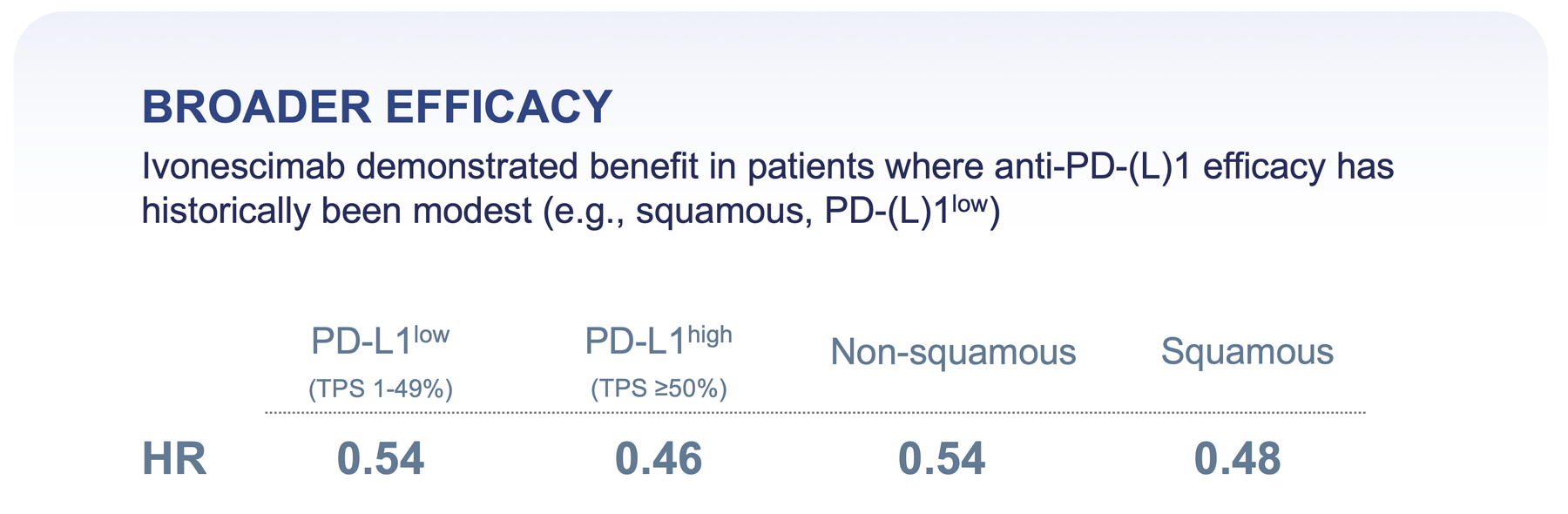This screenshot has height=514, width=1568.
Task: Click the HR row label
Action: 174,459
